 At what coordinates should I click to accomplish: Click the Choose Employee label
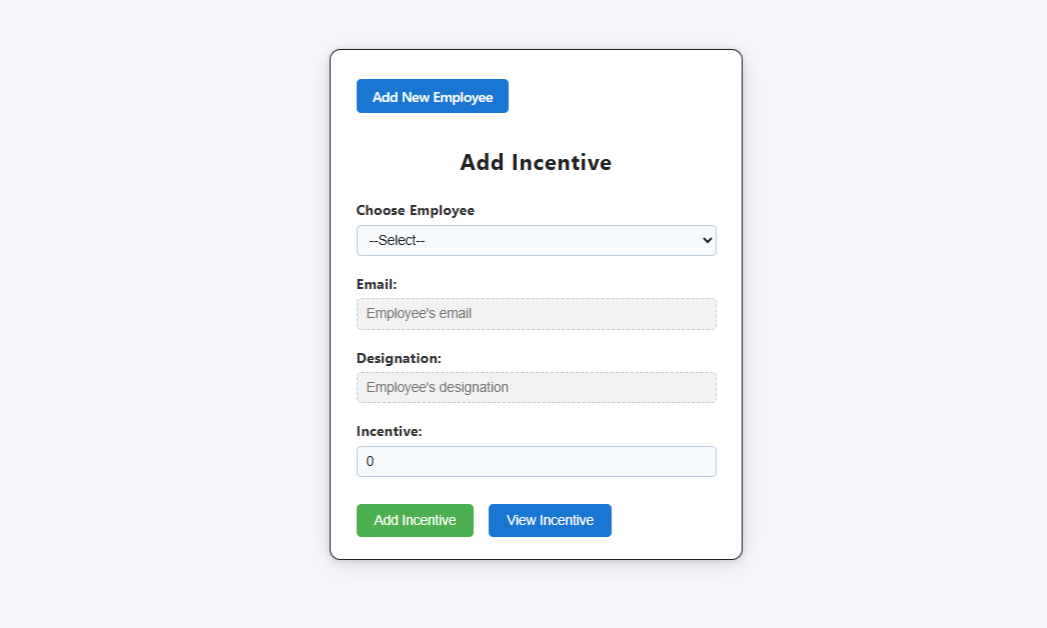point(416,210)
